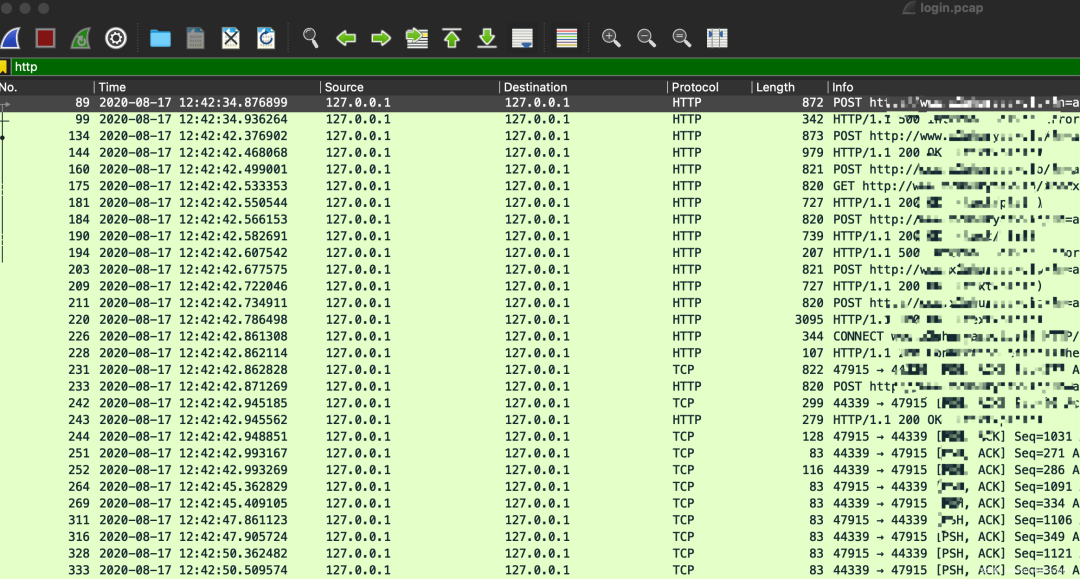The width and height of the screenshot is (1080, 579).
Task: Sort by the No. column header
Action: (46, 87)
